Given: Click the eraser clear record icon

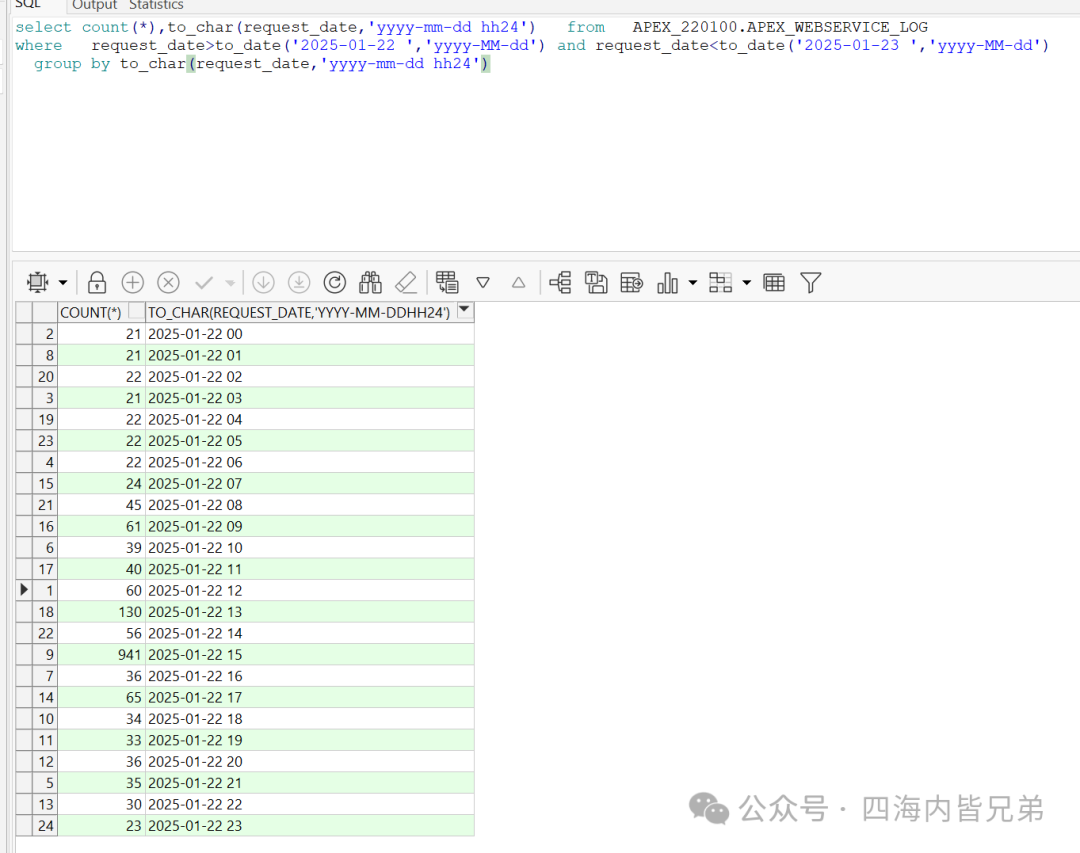Looking at the screenshot, I should tap(406, 282).
